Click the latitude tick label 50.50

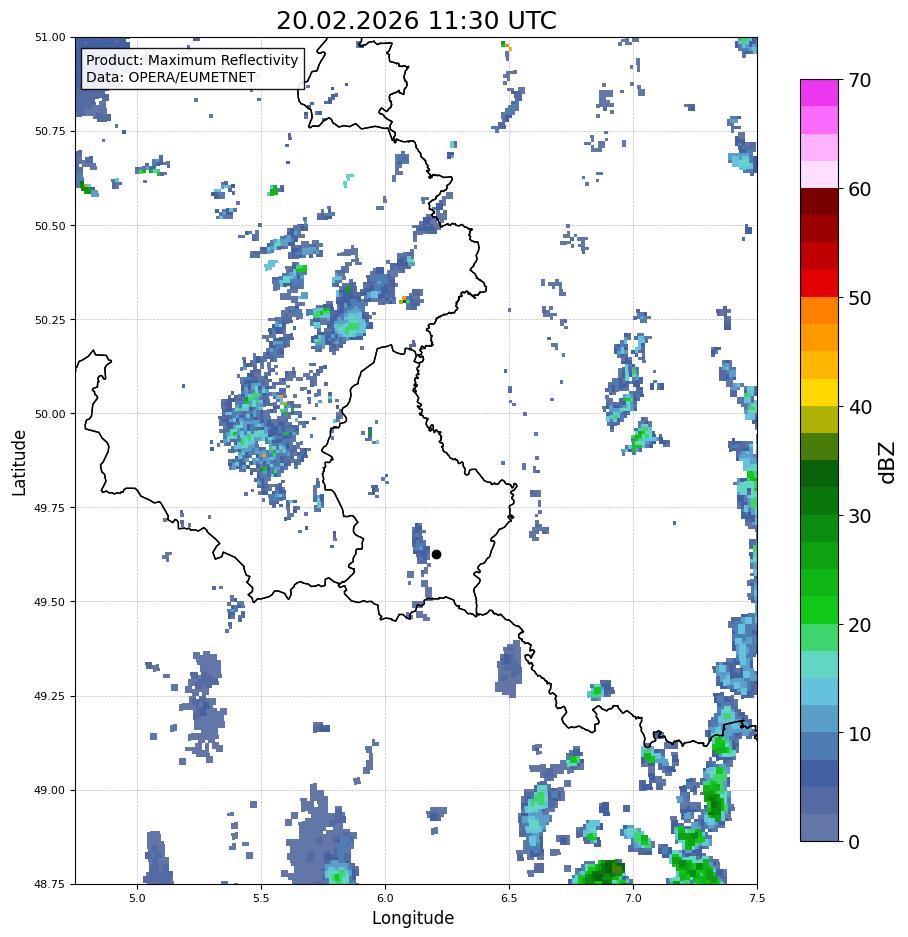click(50, 226)
